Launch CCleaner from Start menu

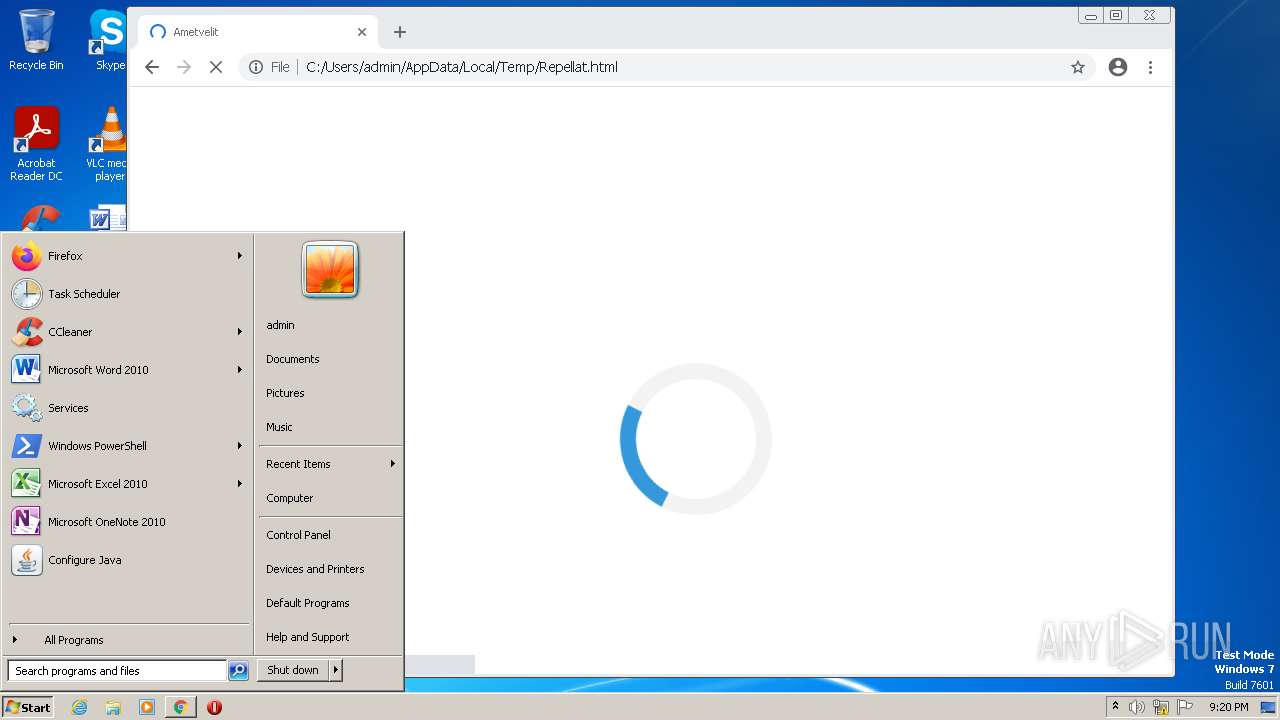click(127, 332)
